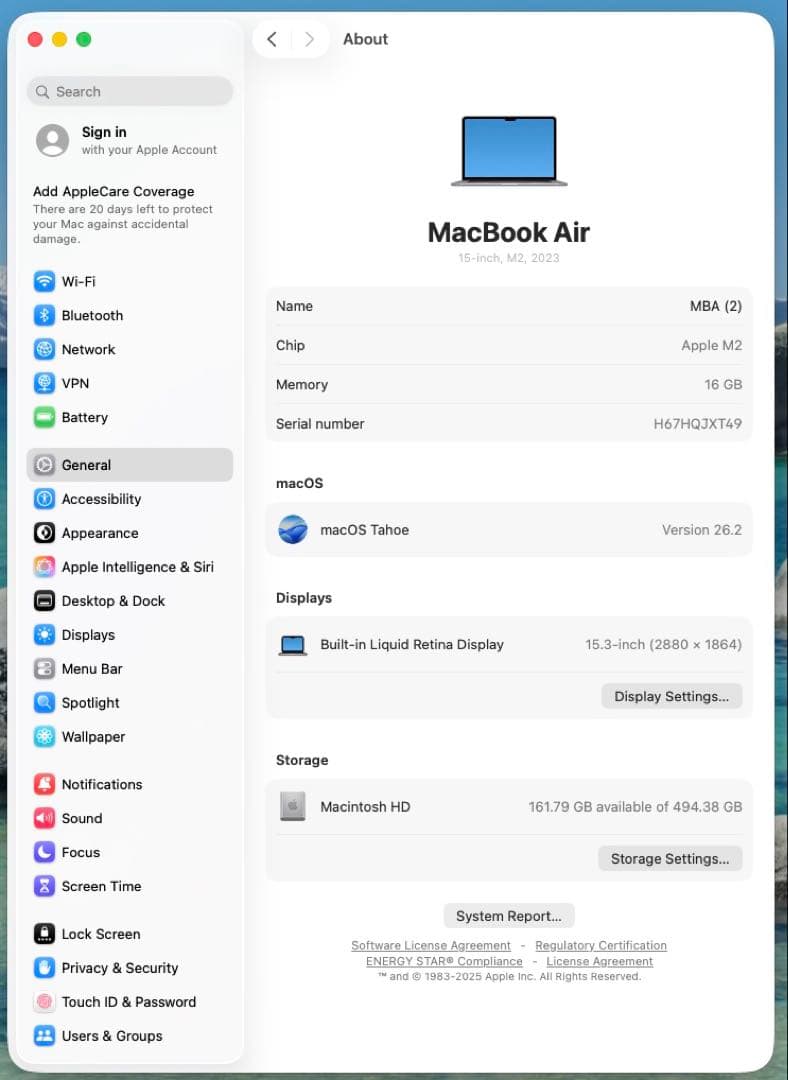Open the Sound speaker icon

[44, 818]
